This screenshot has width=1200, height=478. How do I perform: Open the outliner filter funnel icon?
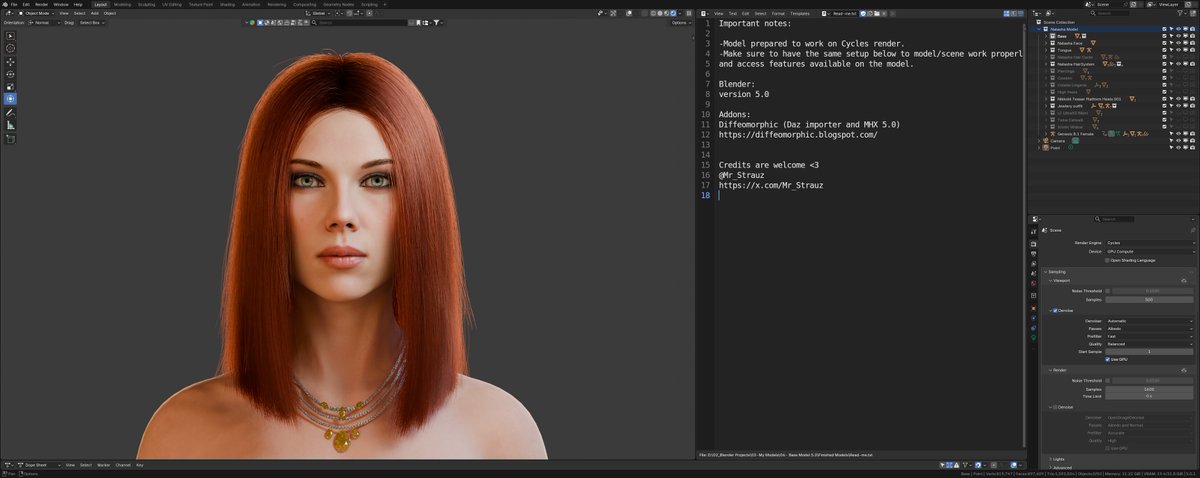coord(1180,13)
